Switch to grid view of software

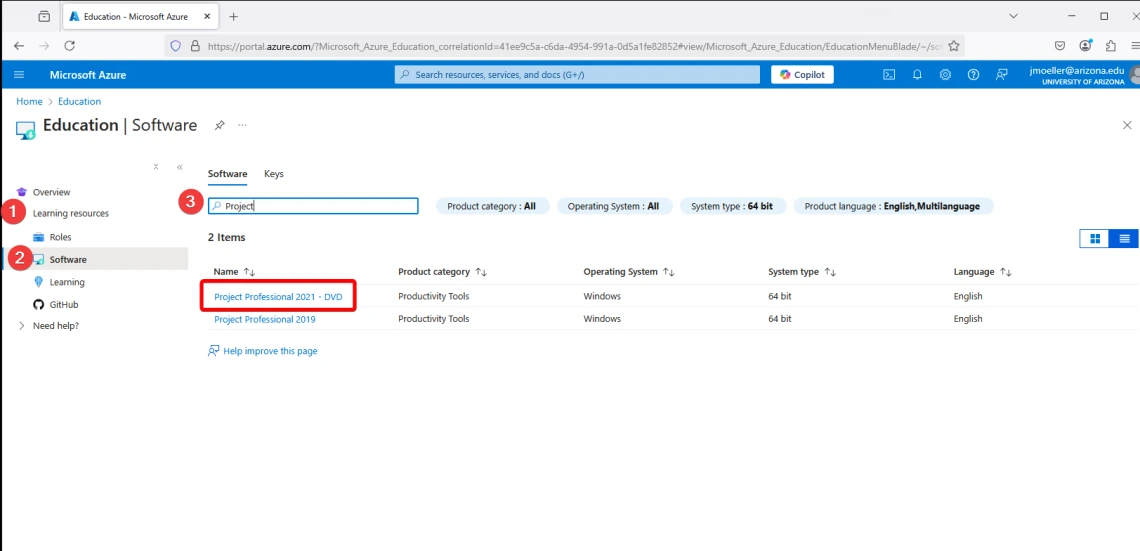[x=1095, y=238]
